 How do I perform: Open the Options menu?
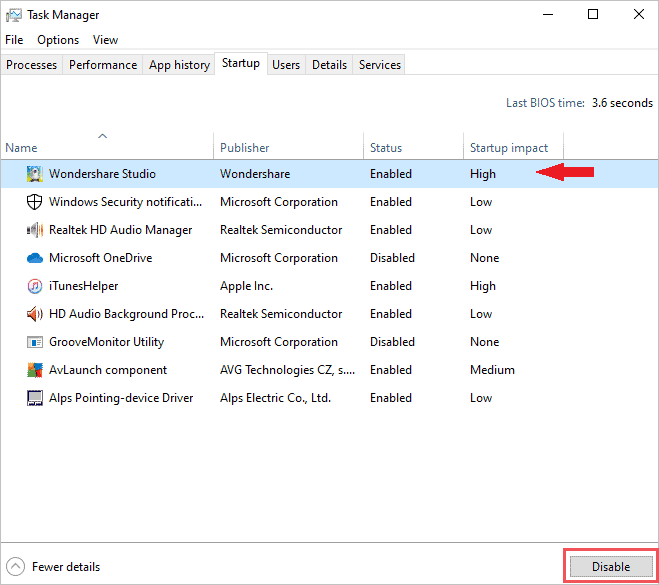(58, 40)
